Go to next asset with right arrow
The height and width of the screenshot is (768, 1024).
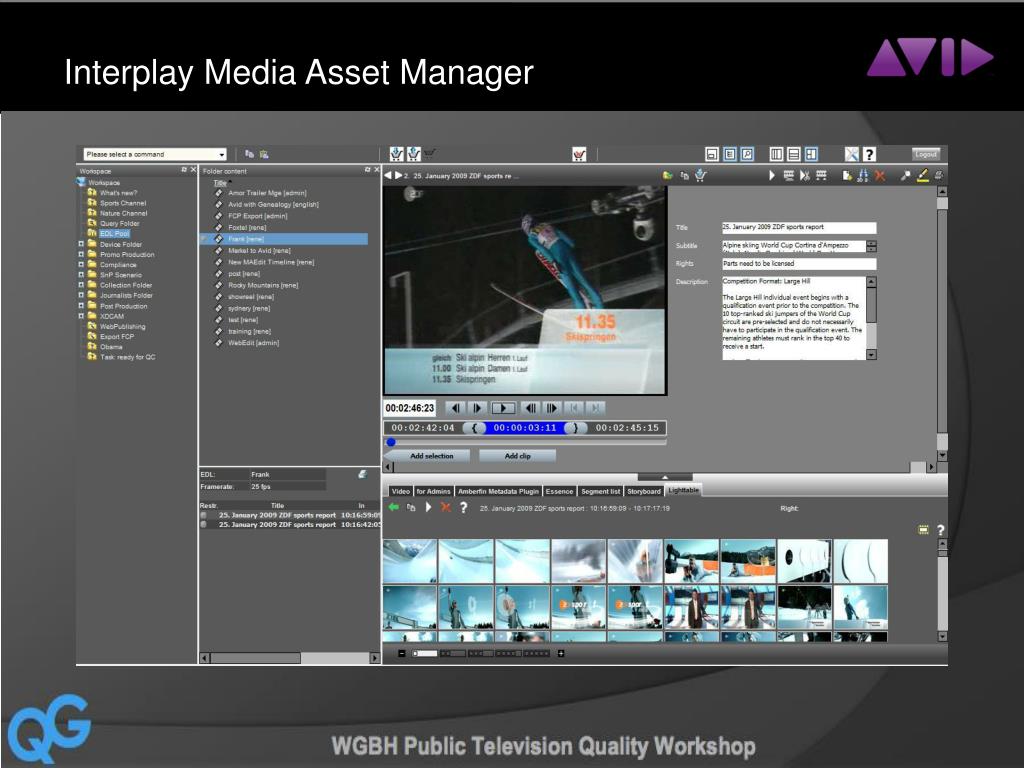[x=398, y=176]
